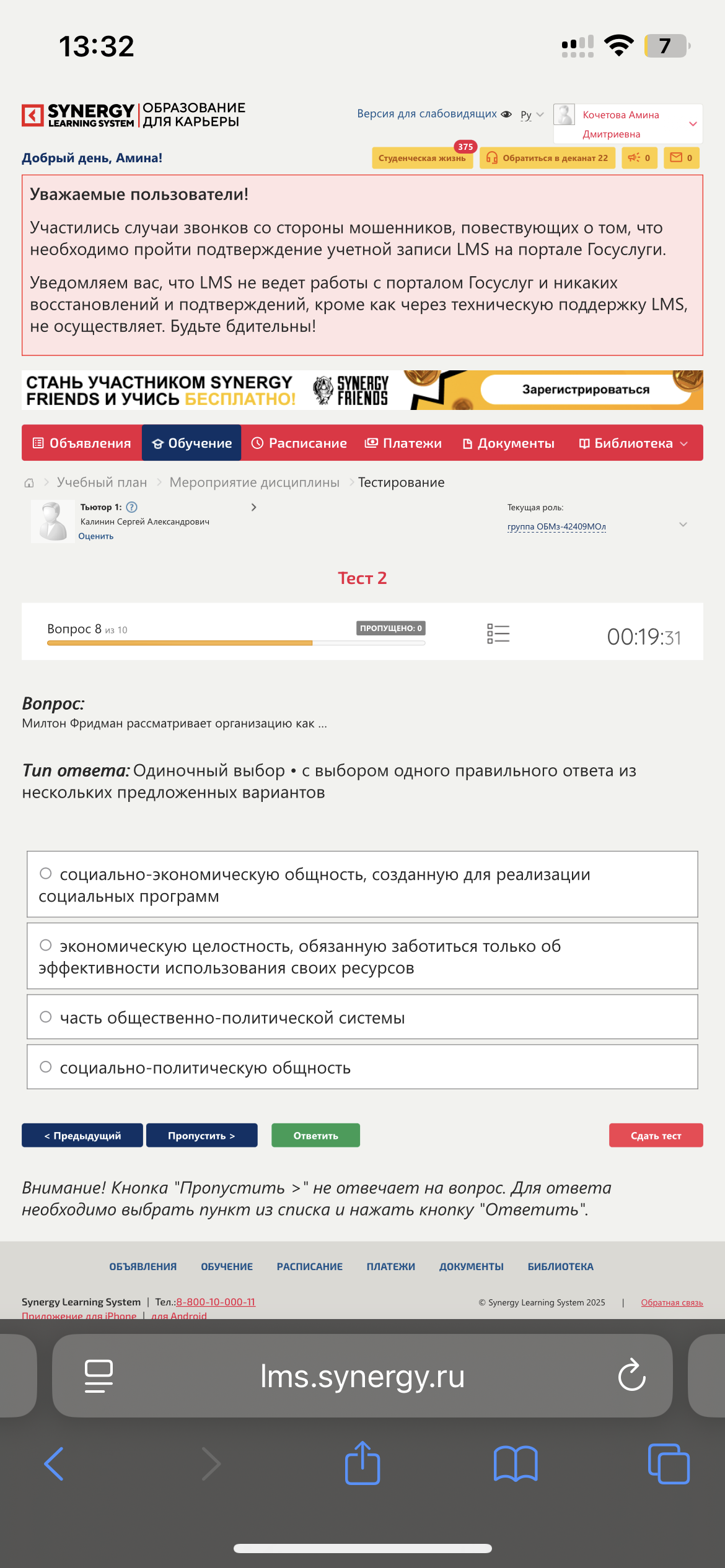Open the Обучение tab
725x1568 pixels.
point(191,443)
